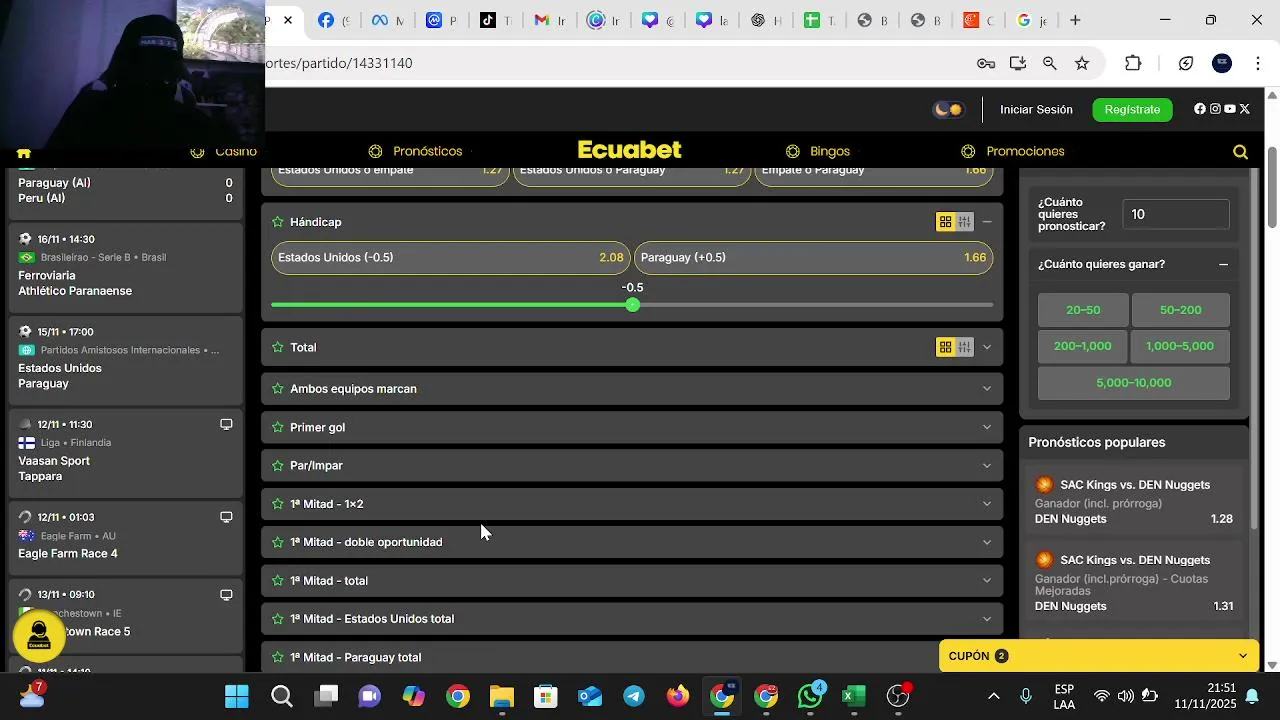Collapse ¿Cuánto quieres ganar? section
Viewport: 1280px width, 720px height.
(1223, 264)
